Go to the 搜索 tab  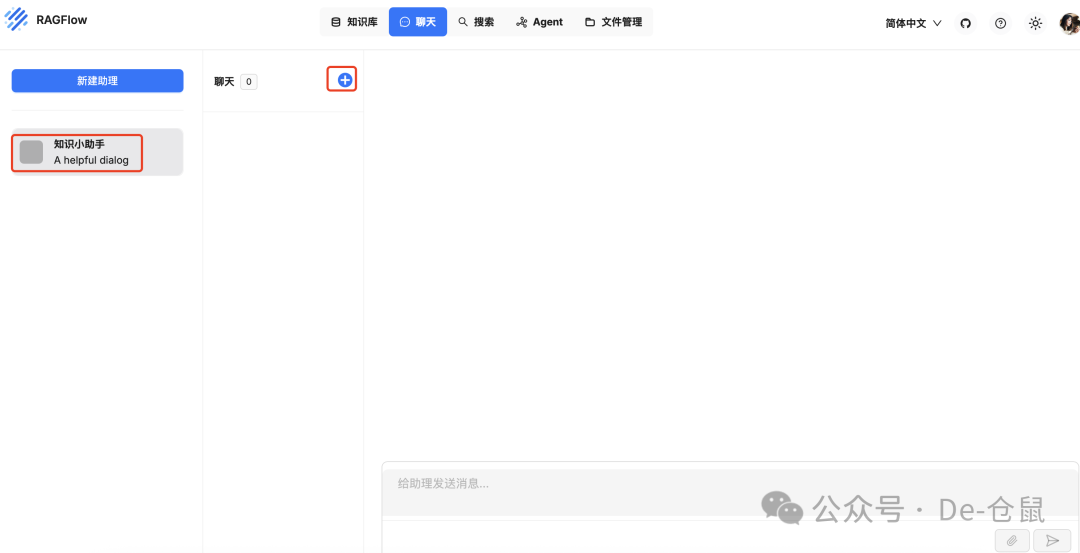point(476,22)
